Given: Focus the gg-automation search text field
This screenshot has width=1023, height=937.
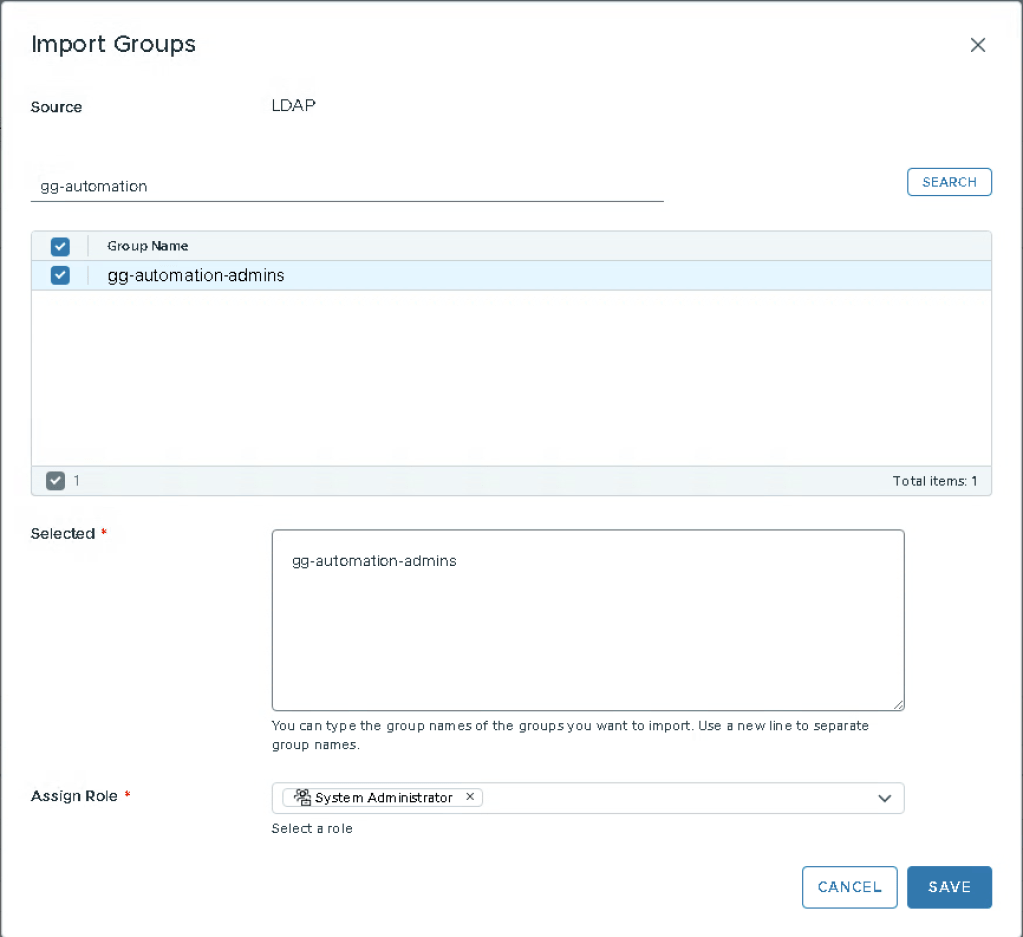Looking at the screenshot, I should pyautogui.click(x=347, y=186).
